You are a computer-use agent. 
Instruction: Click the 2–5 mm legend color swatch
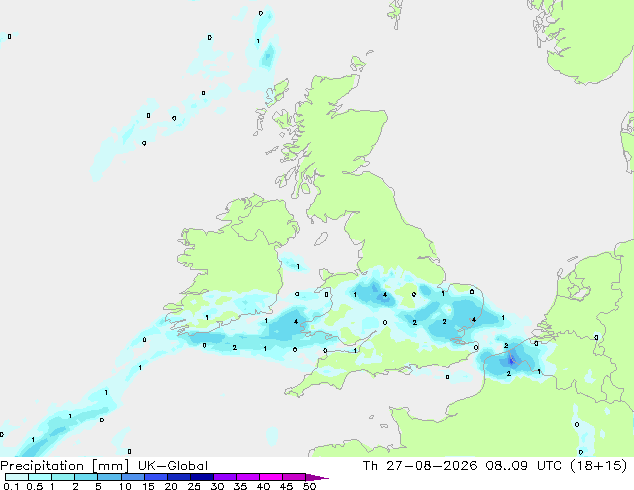click(86, 477)
